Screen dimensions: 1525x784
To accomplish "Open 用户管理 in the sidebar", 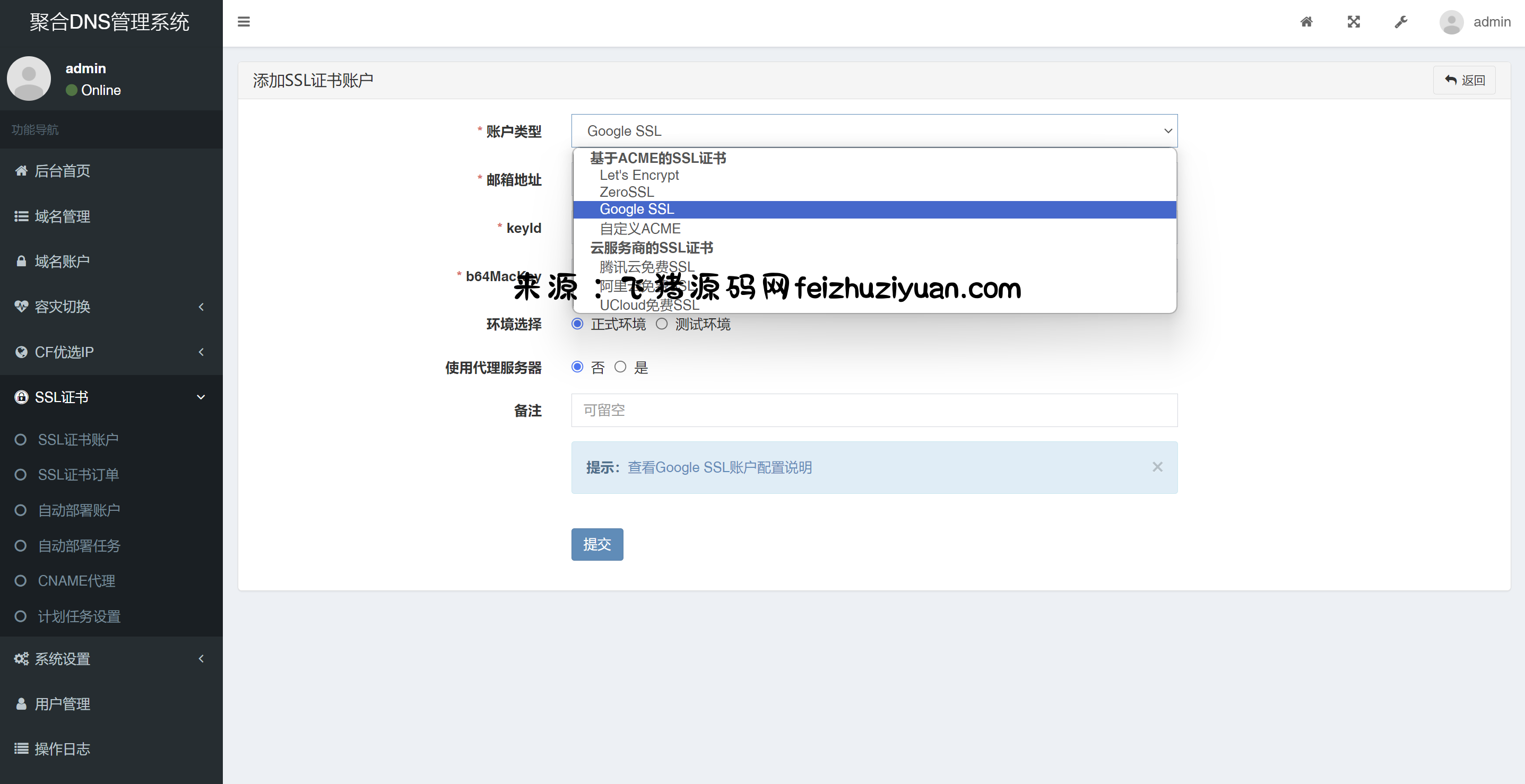I will pos(62,703).
